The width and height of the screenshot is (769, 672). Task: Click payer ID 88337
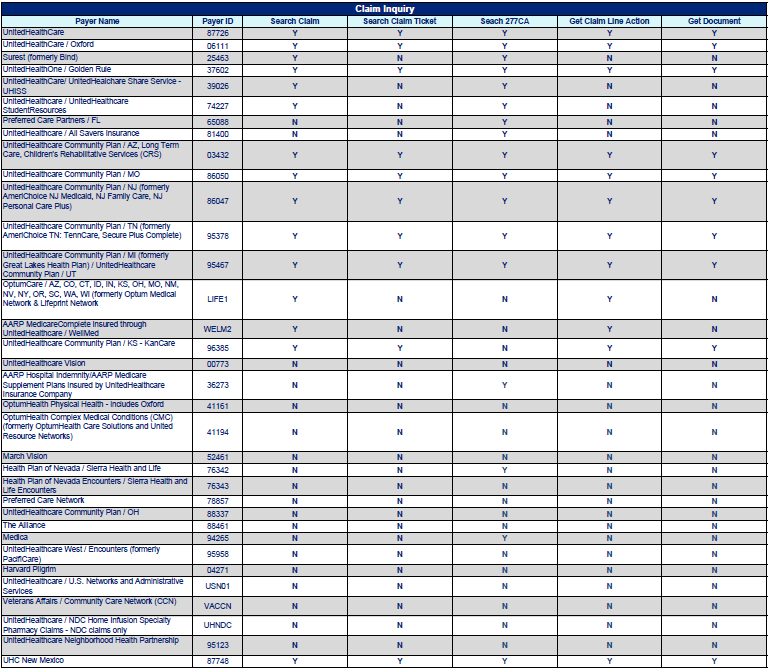tap(218, 514)
